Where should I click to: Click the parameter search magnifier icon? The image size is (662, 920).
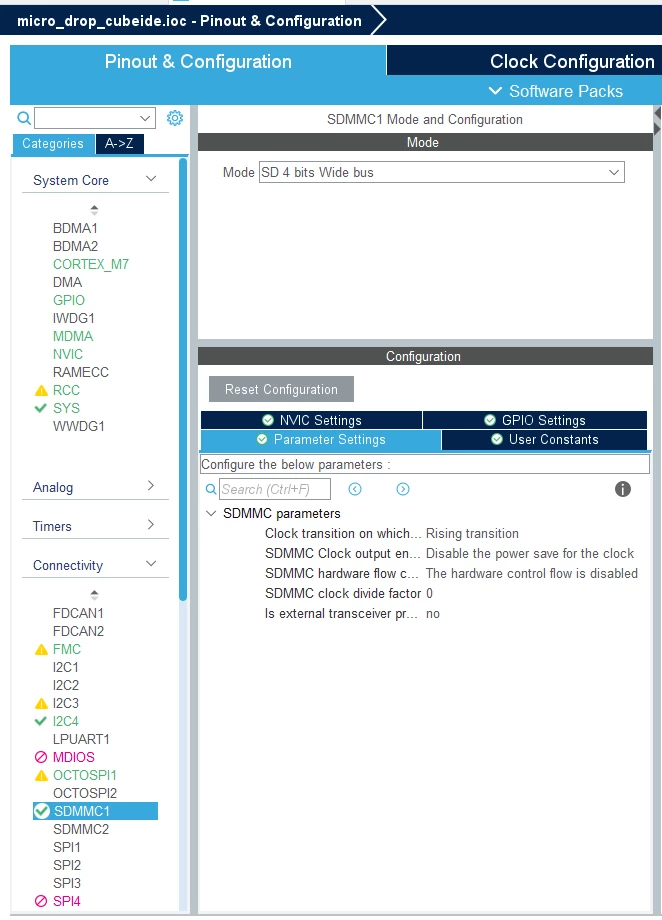(211, 489)
